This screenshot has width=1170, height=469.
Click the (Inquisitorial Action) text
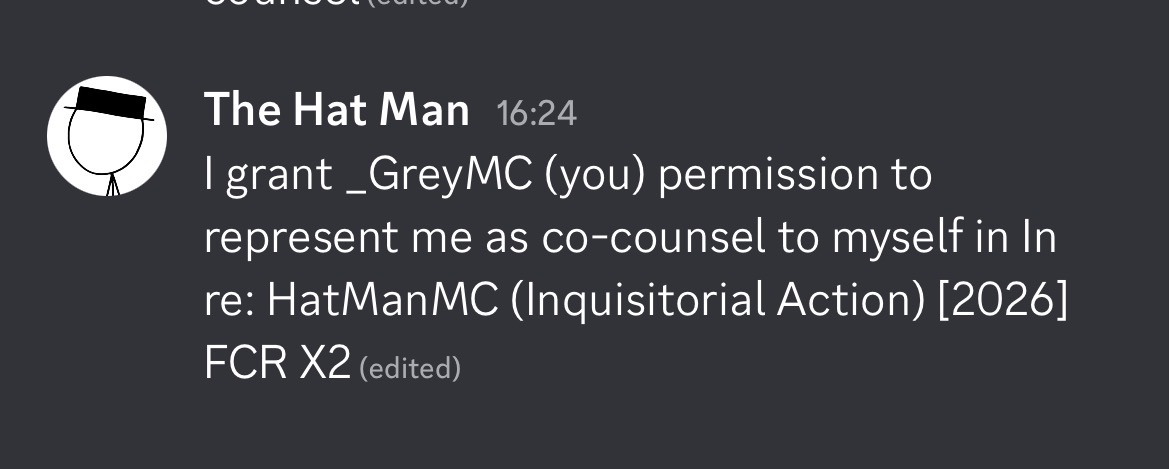[x=718, y=300]
